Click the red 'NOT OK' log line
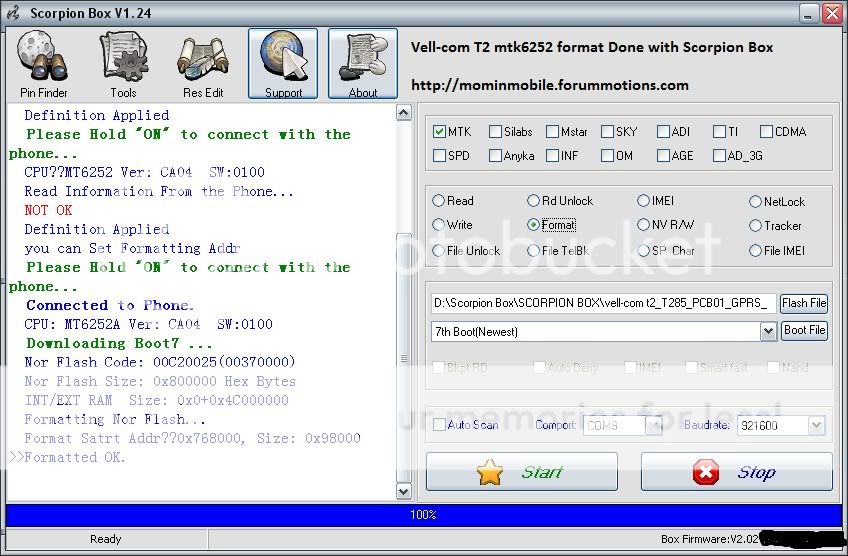Viewport: 848px width, 556px height. (48, 210)
